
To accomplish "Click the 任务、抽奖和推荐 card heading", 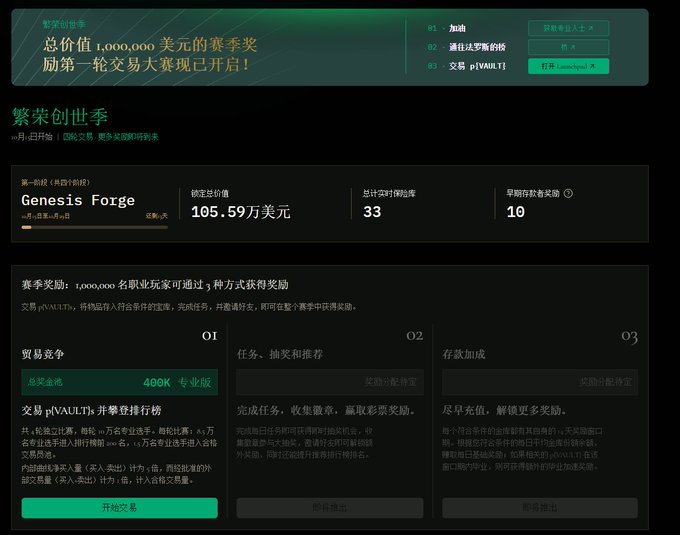I will tap(280, 354).
